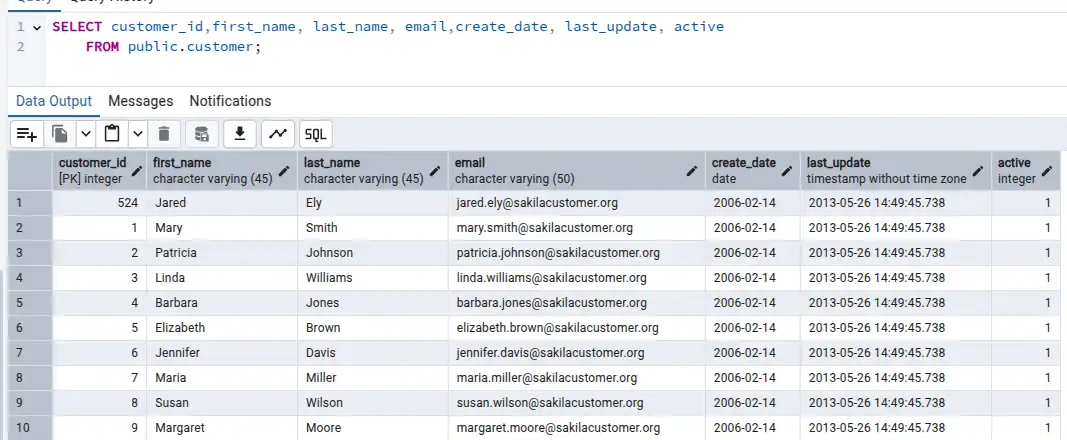Click the last name cell Brown
Viewport: 1067px width, 440px height.
pos(373,328)
